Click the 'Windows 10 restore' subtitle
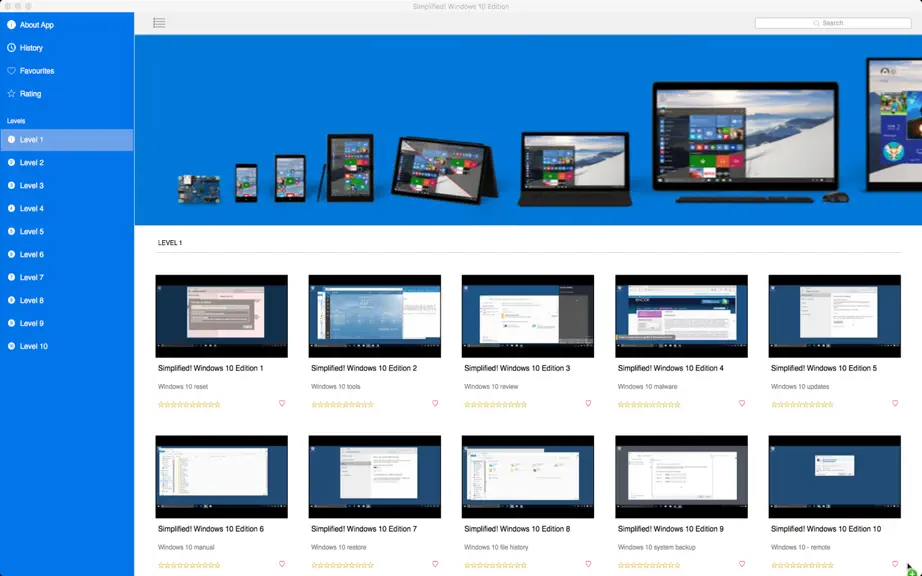The height and width of the screenshot is (576, 922). pyautogui.click(x=339, y=547)
